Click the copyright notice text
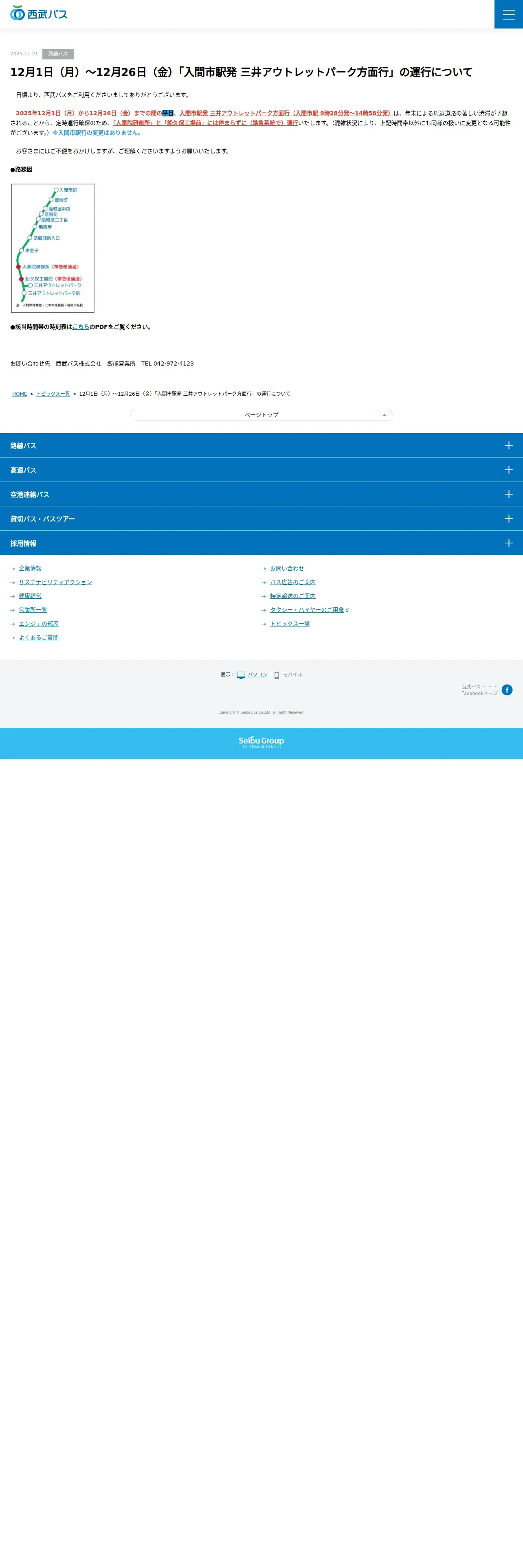The width and height of the screenshot is (523, 1568). click(x=261, y=712)
